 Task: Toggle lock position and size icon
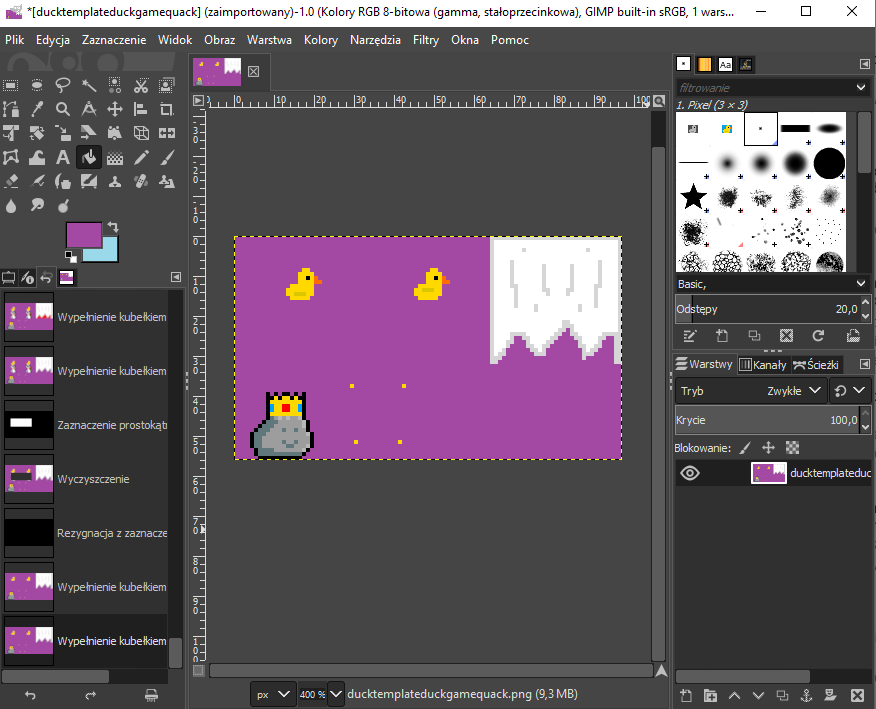pos(769,448)
